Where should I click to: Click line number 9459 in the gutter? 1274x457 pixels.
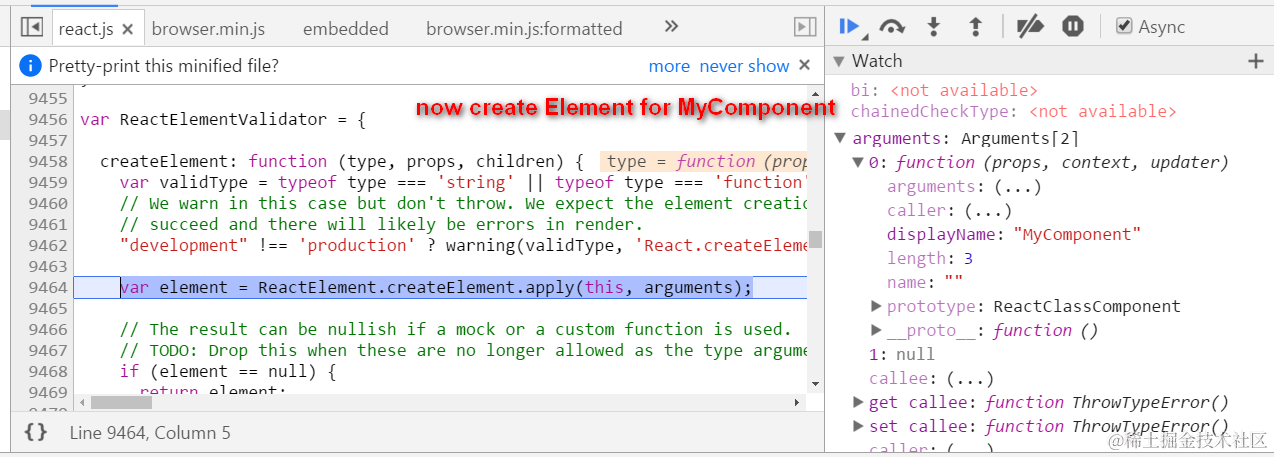(x=48, y=182)
